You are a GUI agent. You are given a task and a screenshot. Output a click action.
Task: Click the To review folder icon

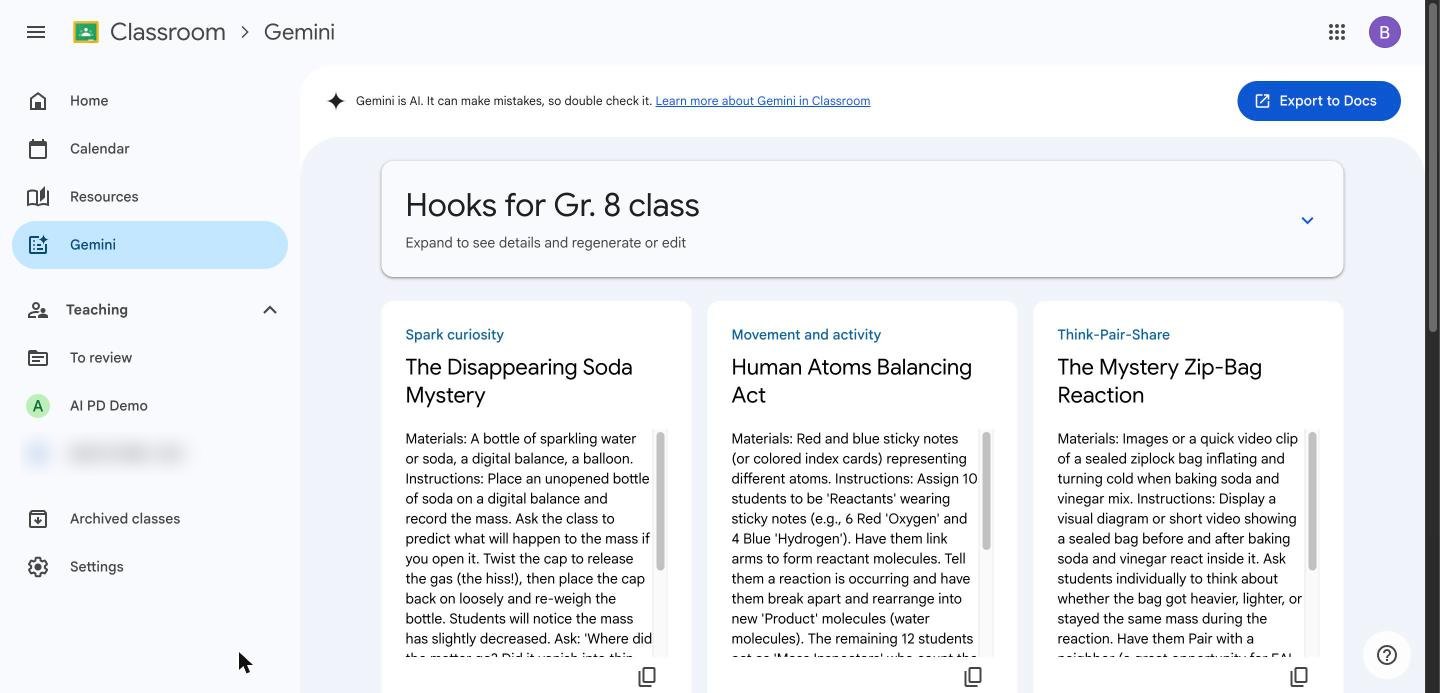tap(38, 358)
